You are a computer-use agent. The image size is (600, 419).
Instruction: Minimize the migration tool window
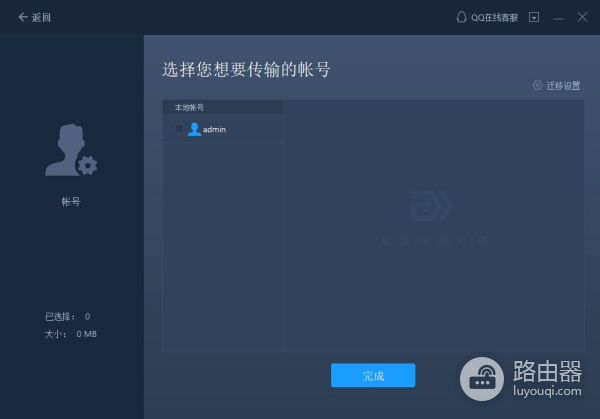558,18
